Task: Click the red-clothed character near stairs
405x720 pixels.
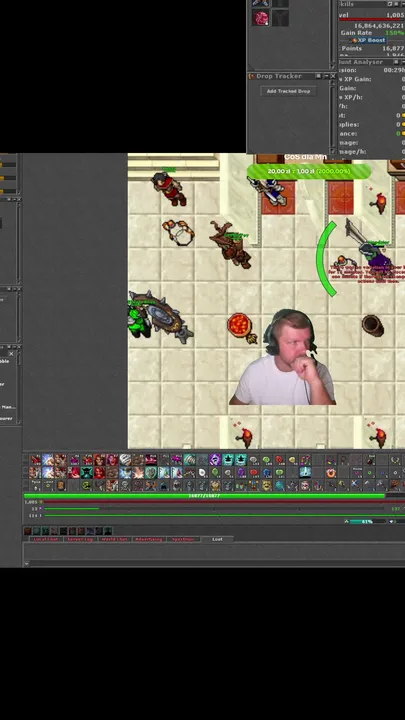Action: (169, 189)
